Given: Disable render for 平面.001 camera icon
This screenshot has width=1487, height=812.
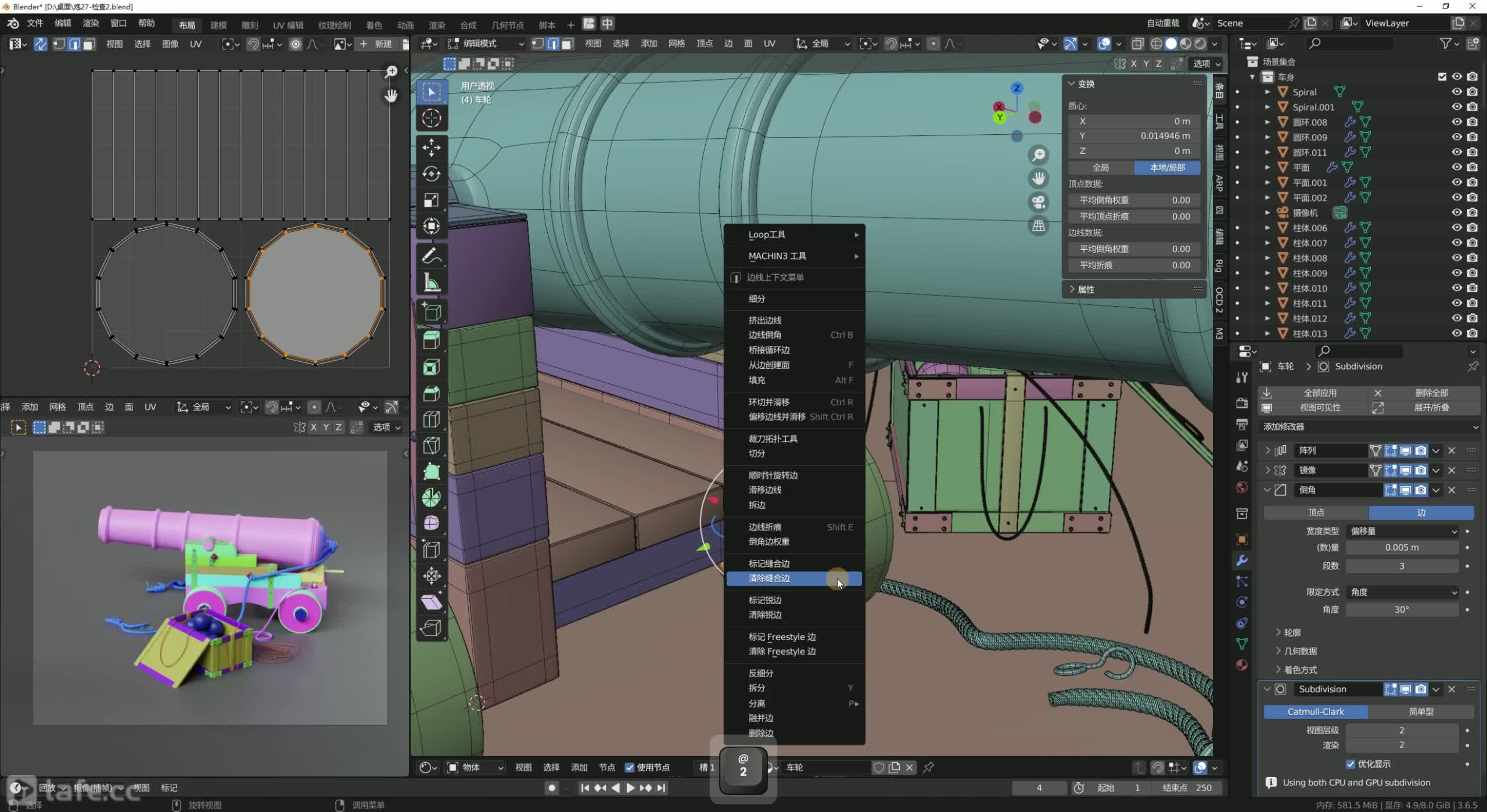Looking at the screenshot, I should click(1472, 182).
